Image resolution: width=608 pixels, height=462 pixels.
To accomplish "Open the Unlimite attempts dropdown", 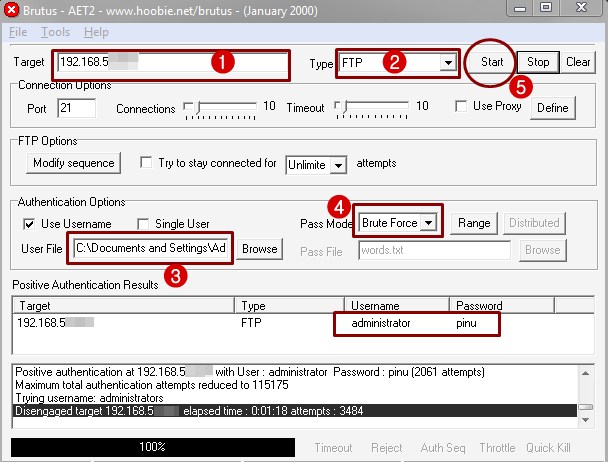I will (338, 165).
